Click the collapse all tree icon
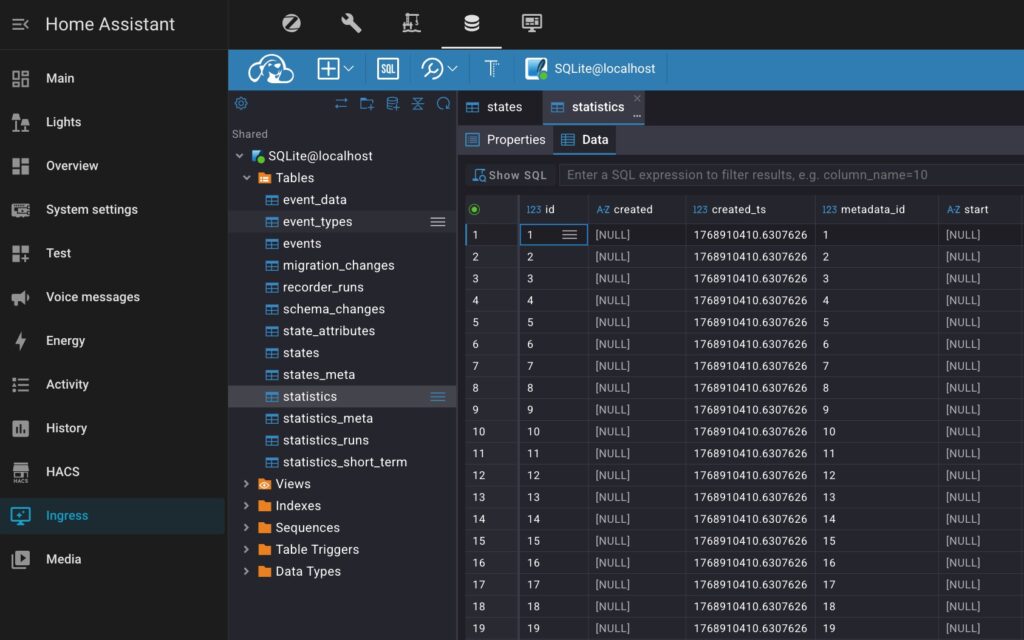 click(x=418, y=103)
